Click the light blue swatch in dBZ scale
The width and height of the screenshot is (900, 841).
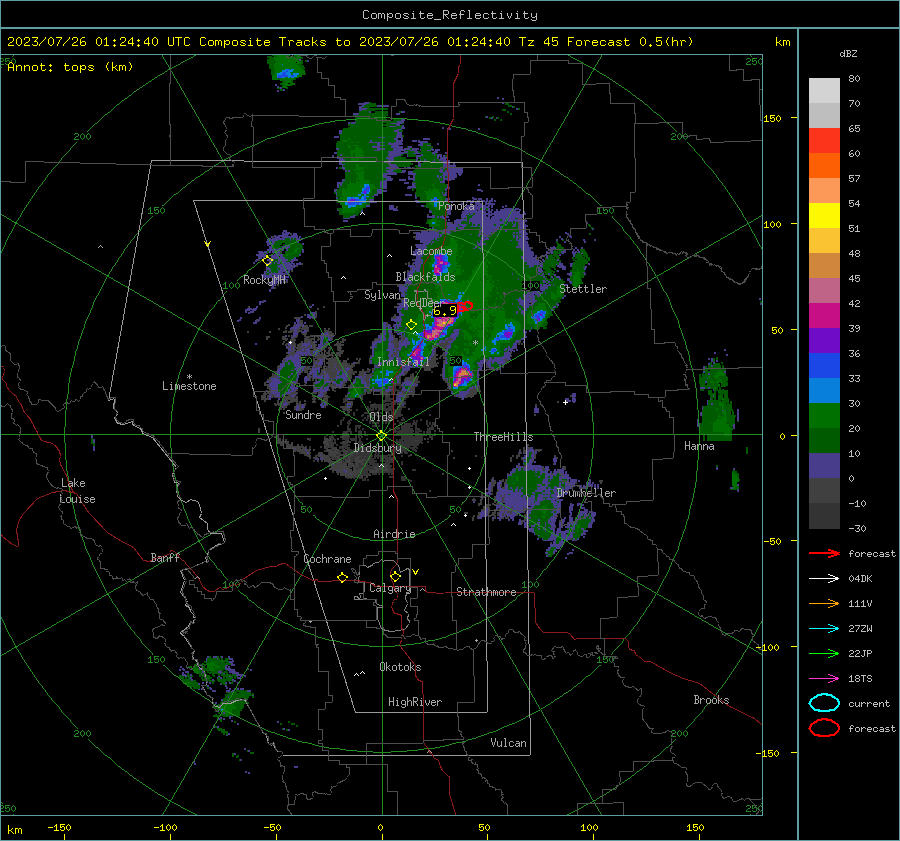(824, 390)
